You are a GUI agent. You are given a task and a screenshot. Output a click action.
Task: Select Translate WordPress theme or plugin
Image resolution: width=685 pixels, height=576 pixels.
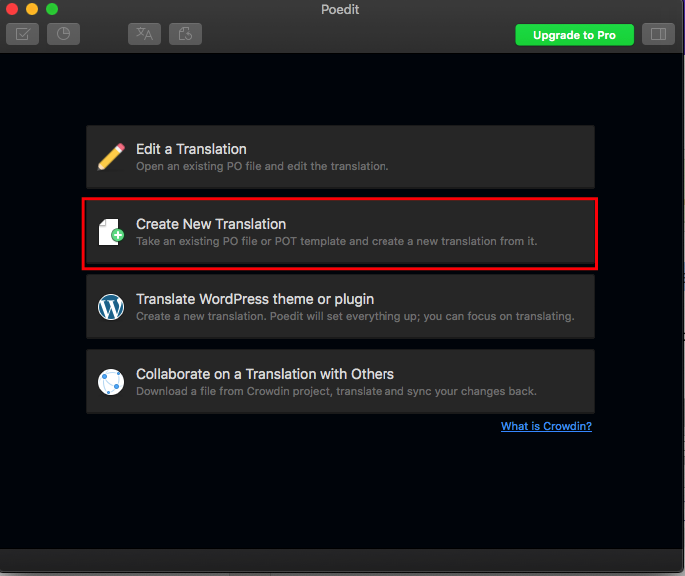pyautogui.click(x=340, y=307)
